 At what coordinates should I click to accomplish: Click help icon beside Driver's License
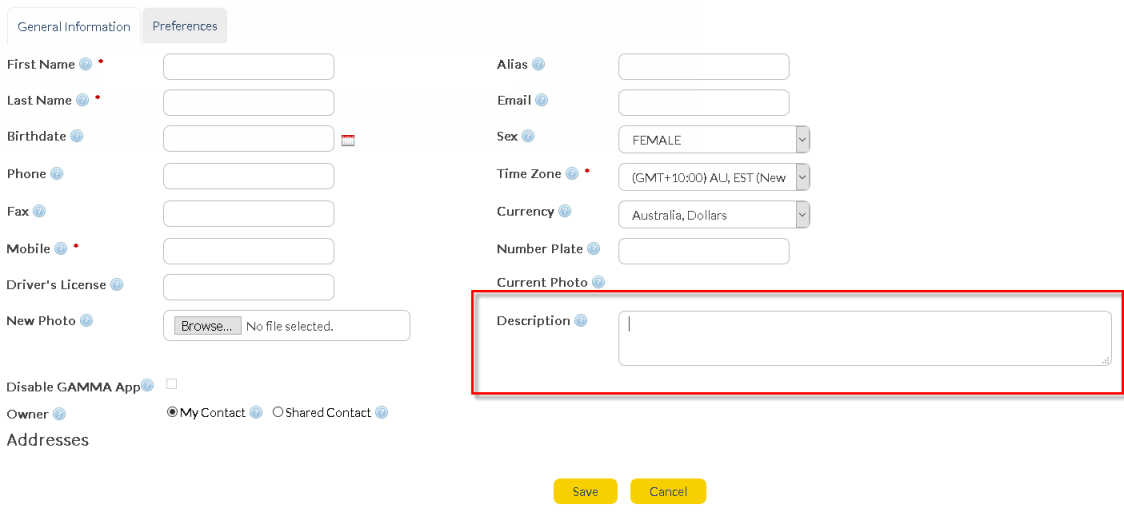117,285
